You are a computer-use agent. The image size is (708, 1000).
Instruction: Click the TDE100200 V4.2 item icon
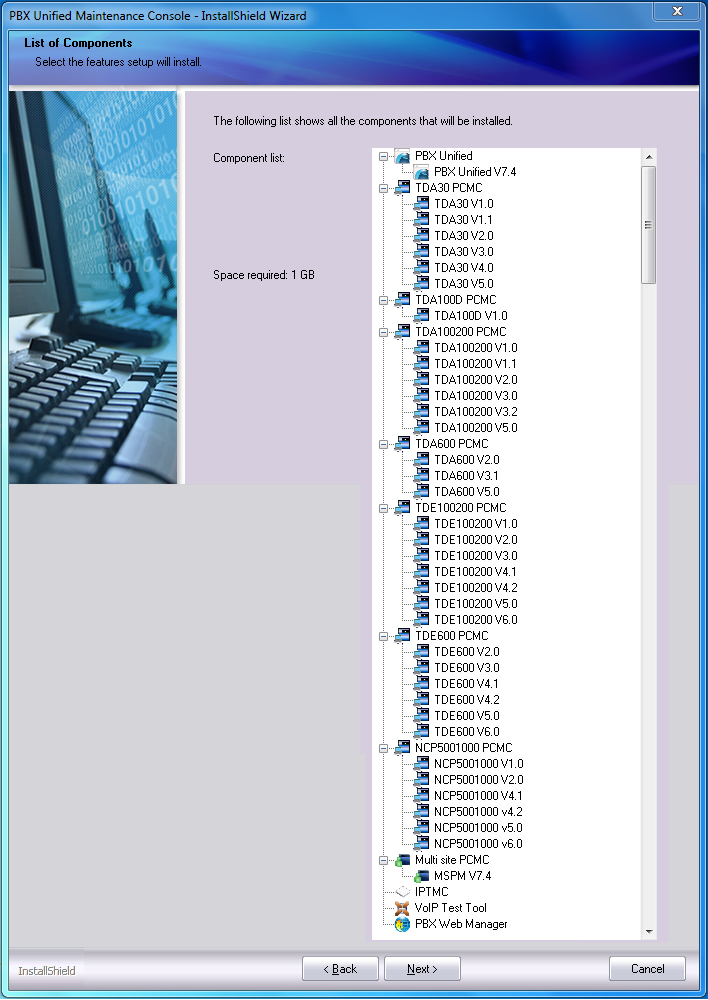(421, 587)
